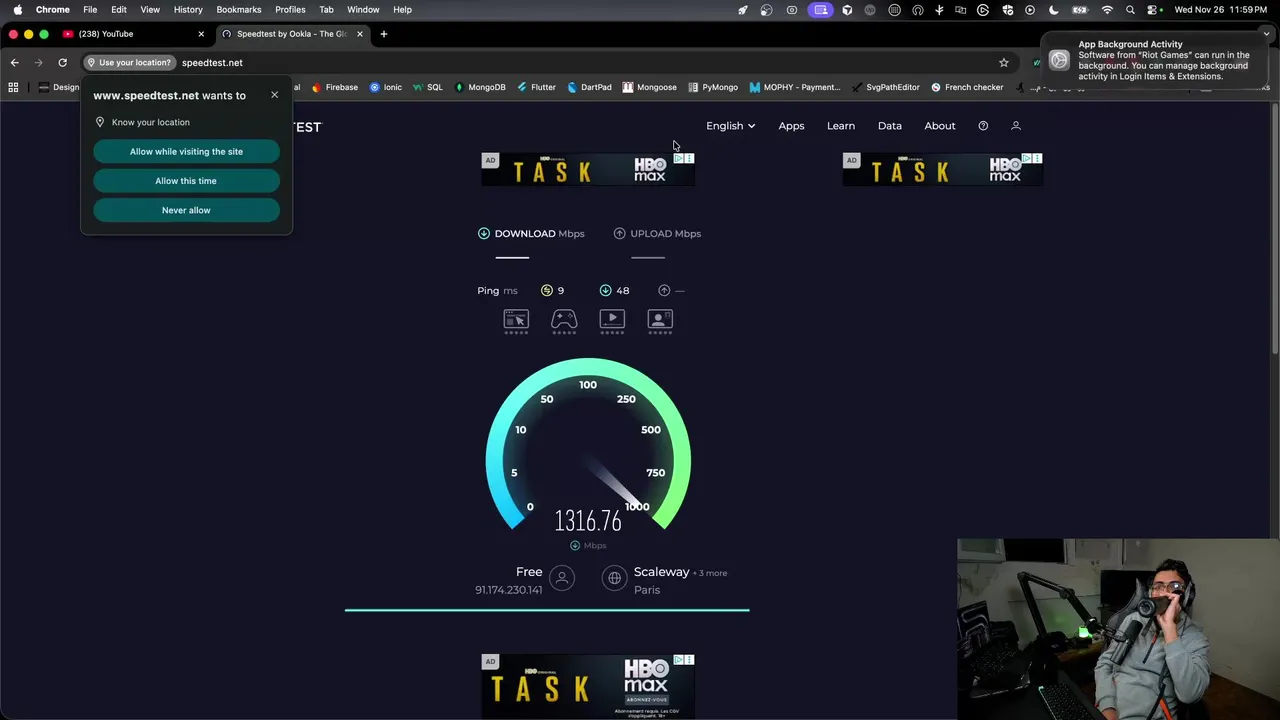
Task: Click the '+ 3 more' servers text
Action: [x=710, y=573]
